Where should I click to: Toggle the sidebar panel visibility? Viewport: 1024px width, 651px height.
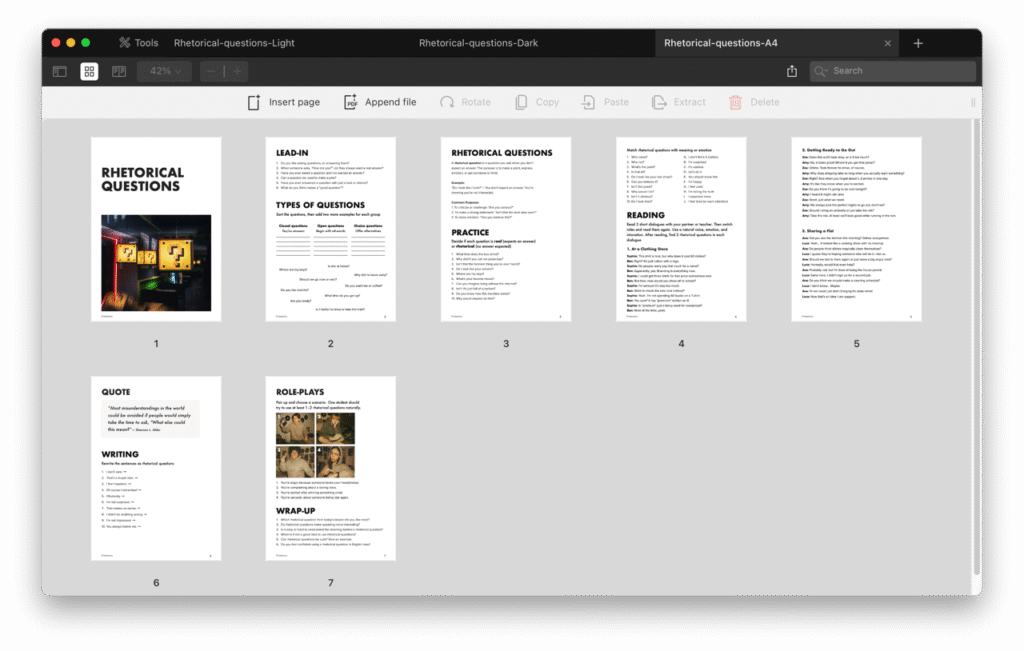tap(62, 71)
